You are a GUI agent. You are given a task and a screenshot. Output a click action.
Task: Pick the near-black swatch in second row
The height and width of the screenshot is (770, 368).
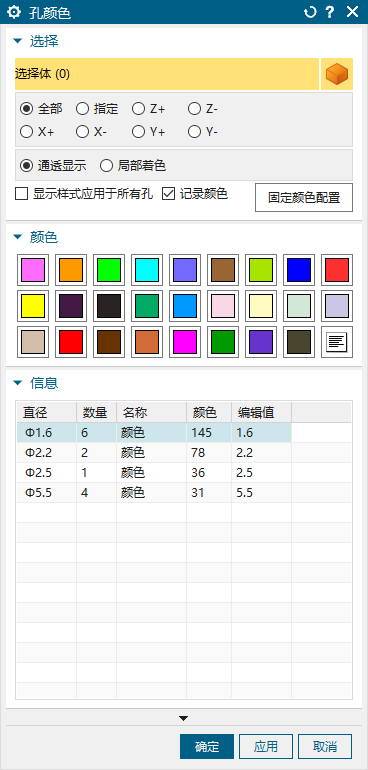tap(109, 306)
